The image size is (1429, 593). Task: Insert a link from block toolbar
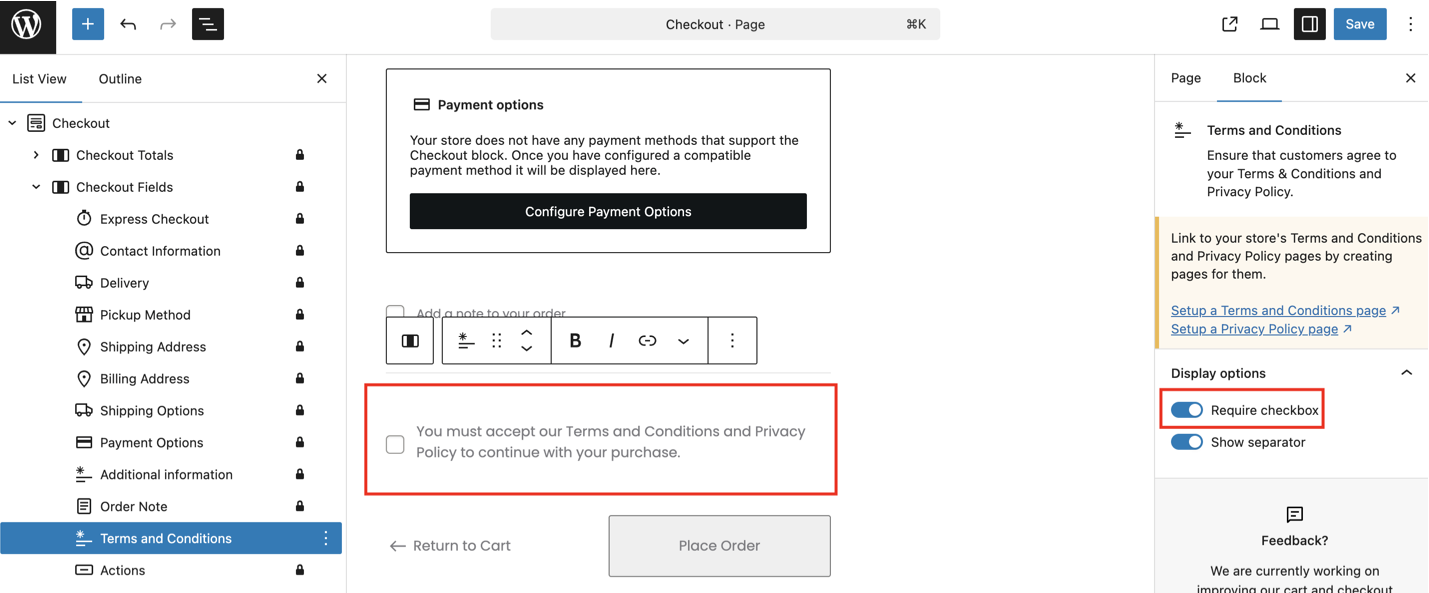click(x=647, y=341)
